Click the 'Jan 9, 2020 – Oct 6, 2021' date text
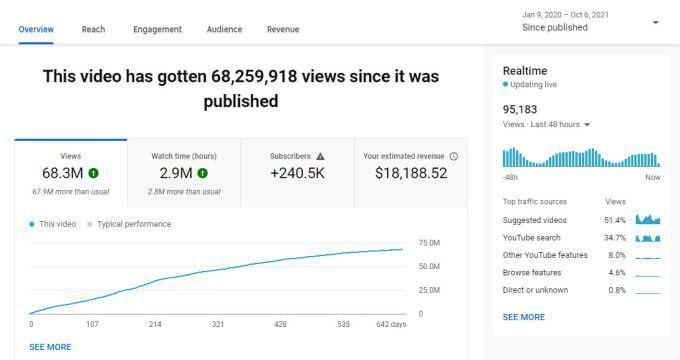Screen dimensions: 680x360 click(566, 15)
